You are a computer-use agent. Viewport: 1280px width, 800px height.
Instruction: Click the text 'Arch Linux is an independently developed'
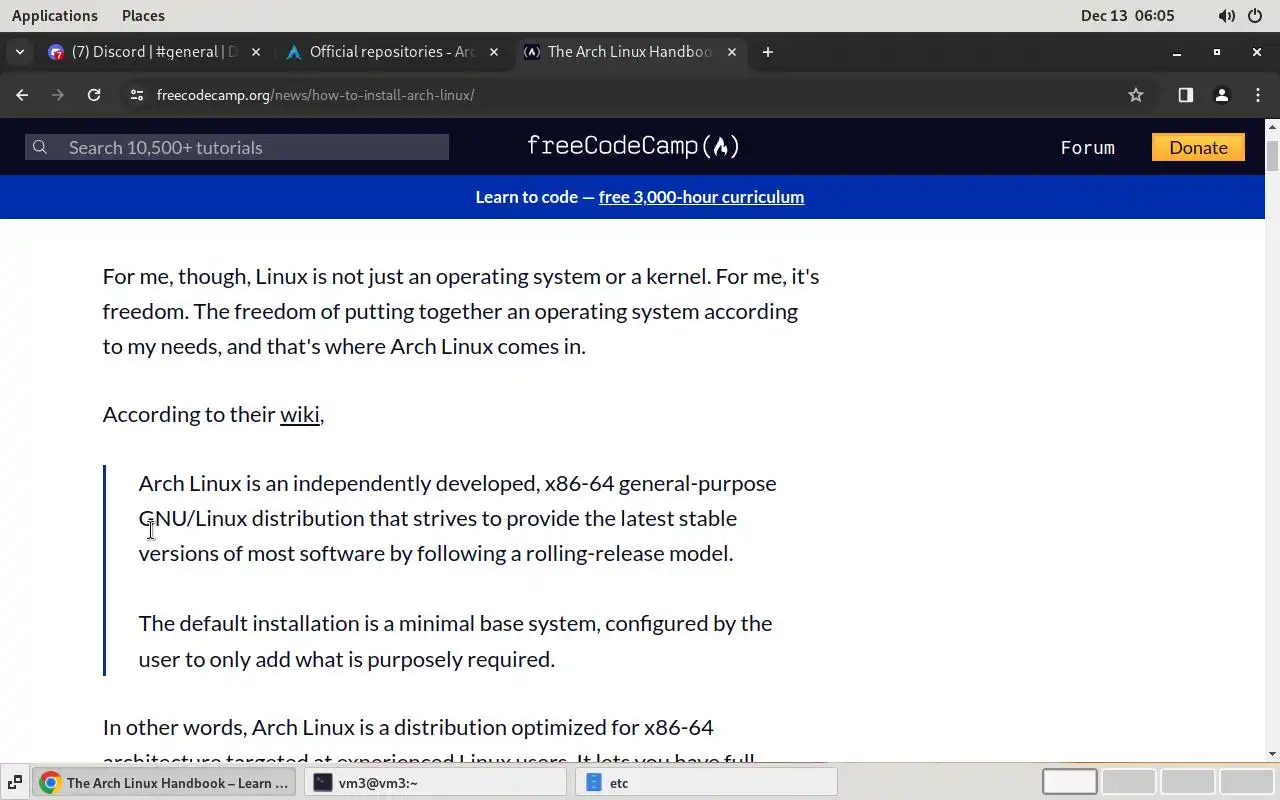pyautogui.click(x=339, y=484)
